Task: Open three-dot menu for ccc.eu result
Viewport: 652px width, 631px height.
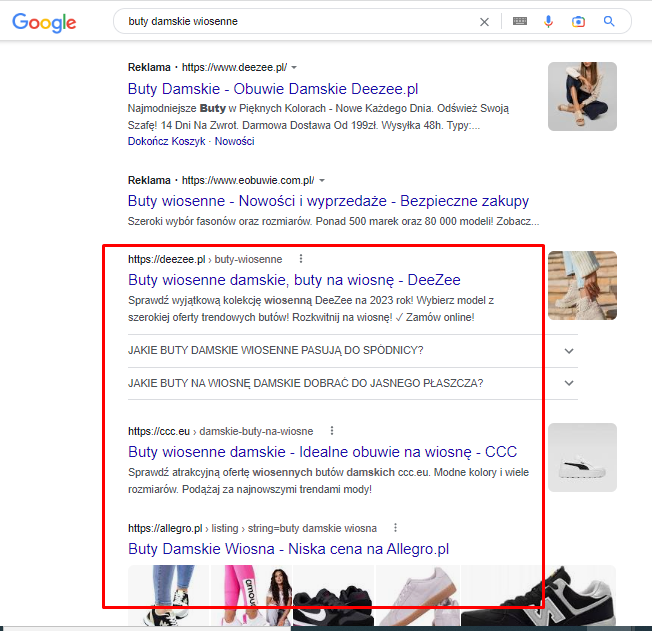Action: click(332, 431)
